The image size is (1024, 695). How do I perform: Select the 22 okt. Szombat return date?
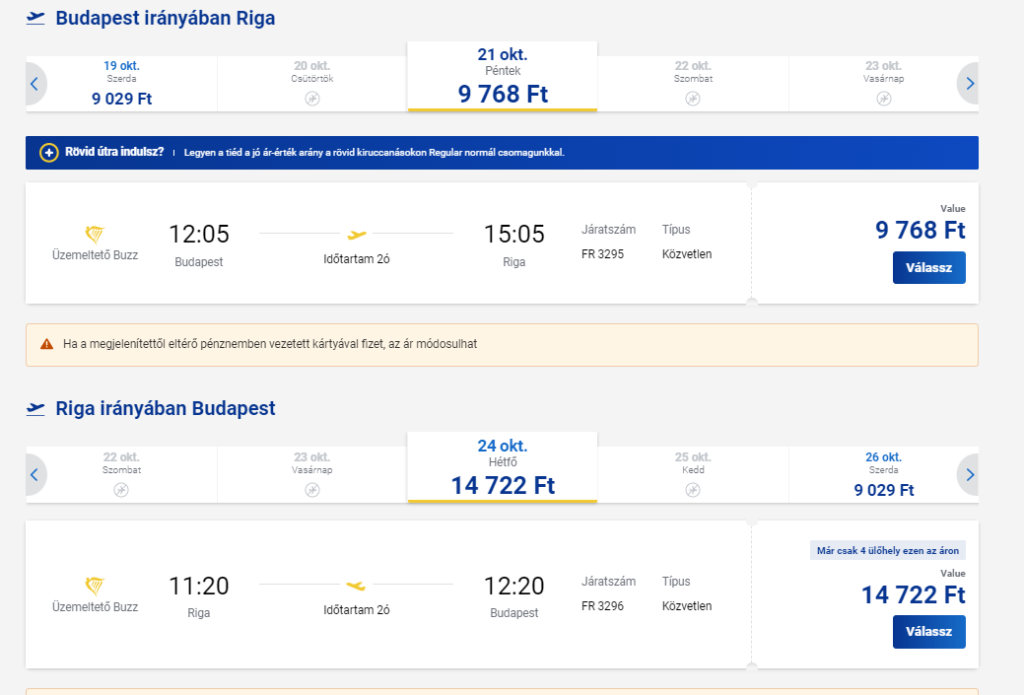121,475
